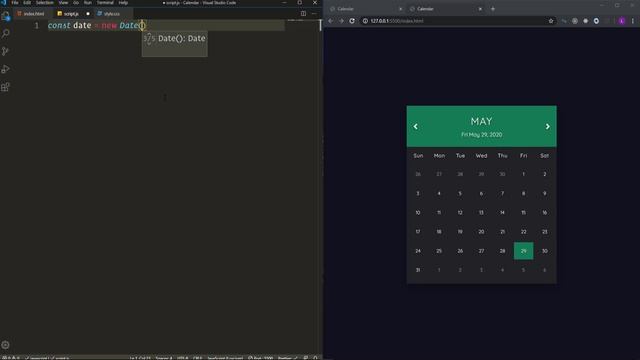Open the Manage gear at the bottom of the activity bar
This screenshot has width=640, height=360.
coord(6,345)
